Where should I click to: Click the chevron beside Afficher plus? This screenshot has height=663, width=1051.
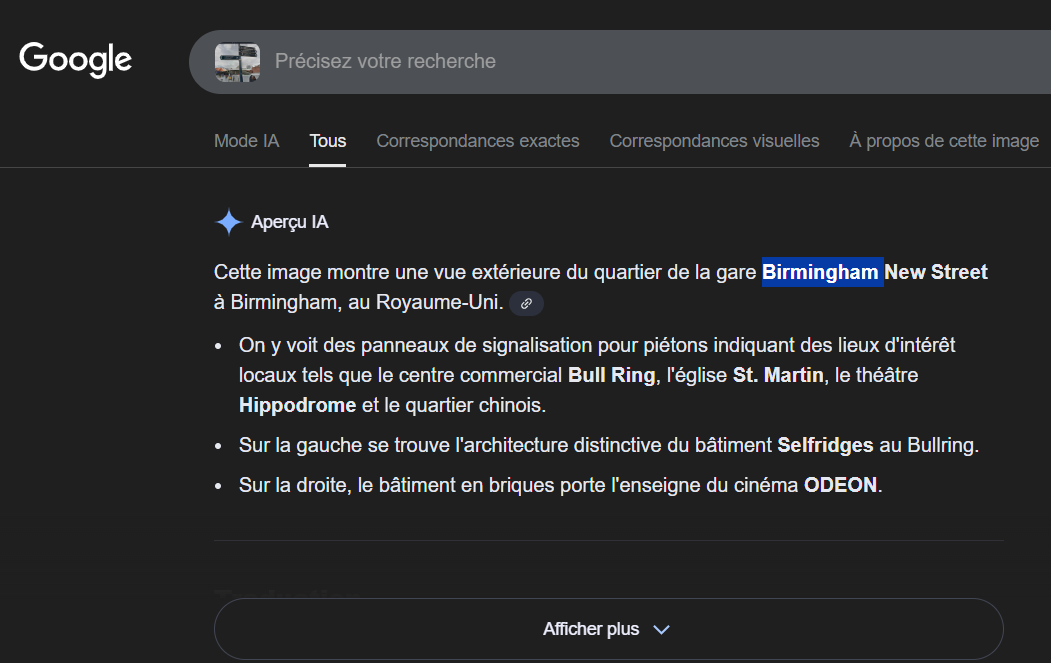pos(662,629)
